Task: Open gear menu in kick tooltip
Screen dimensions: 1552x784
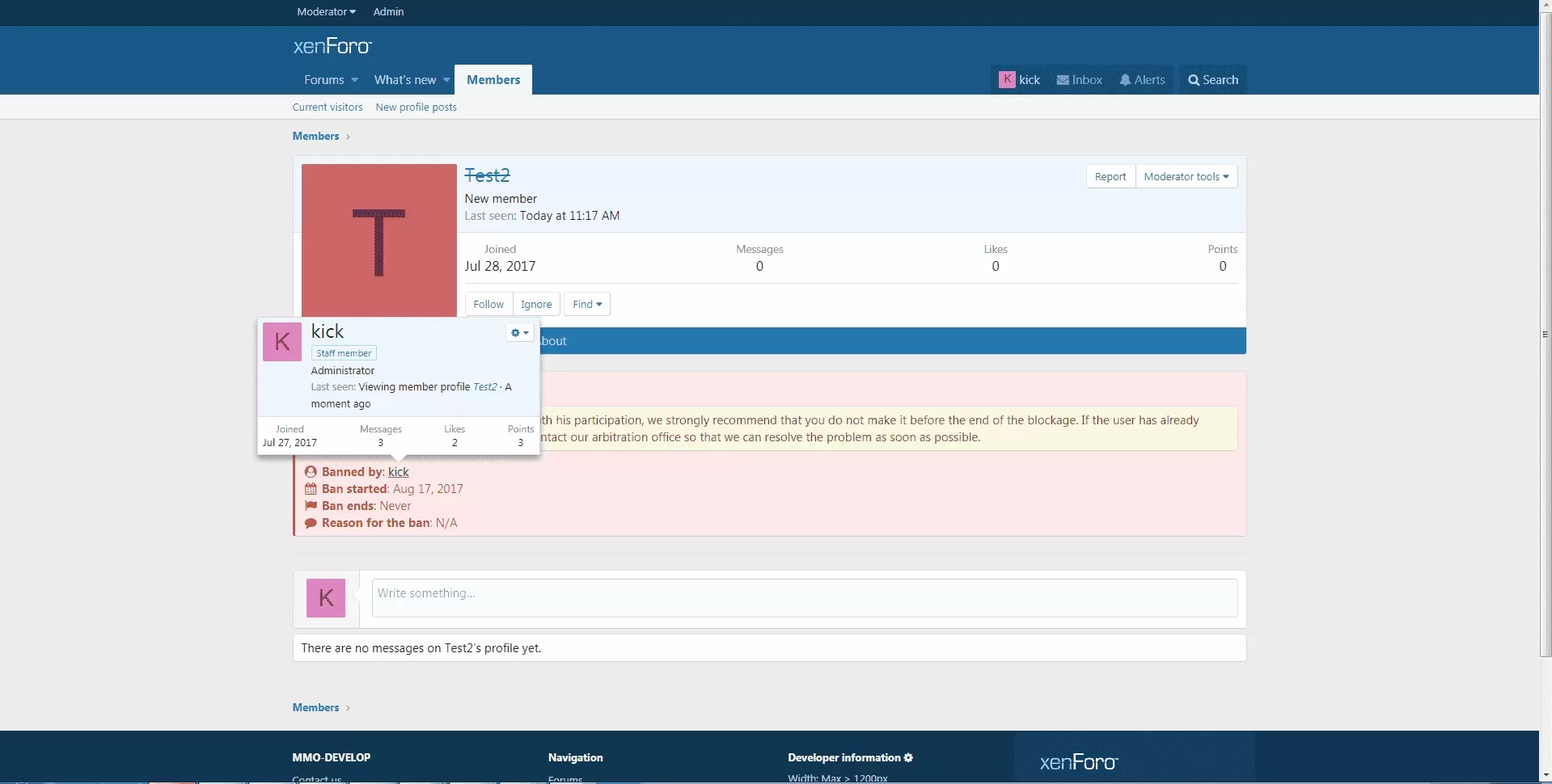Action: coord(520,332)
